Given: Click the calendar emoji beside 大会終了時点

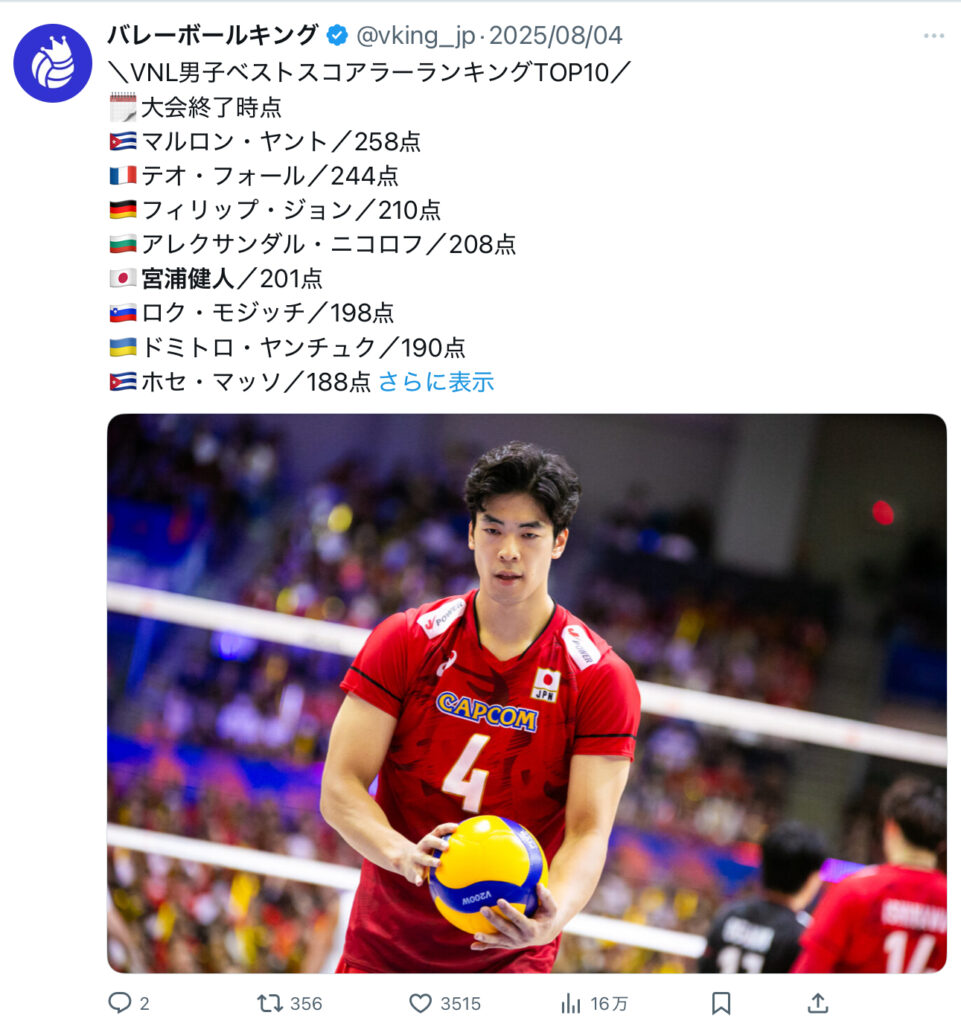Looking at the screenshot, I should coord(123,107).
